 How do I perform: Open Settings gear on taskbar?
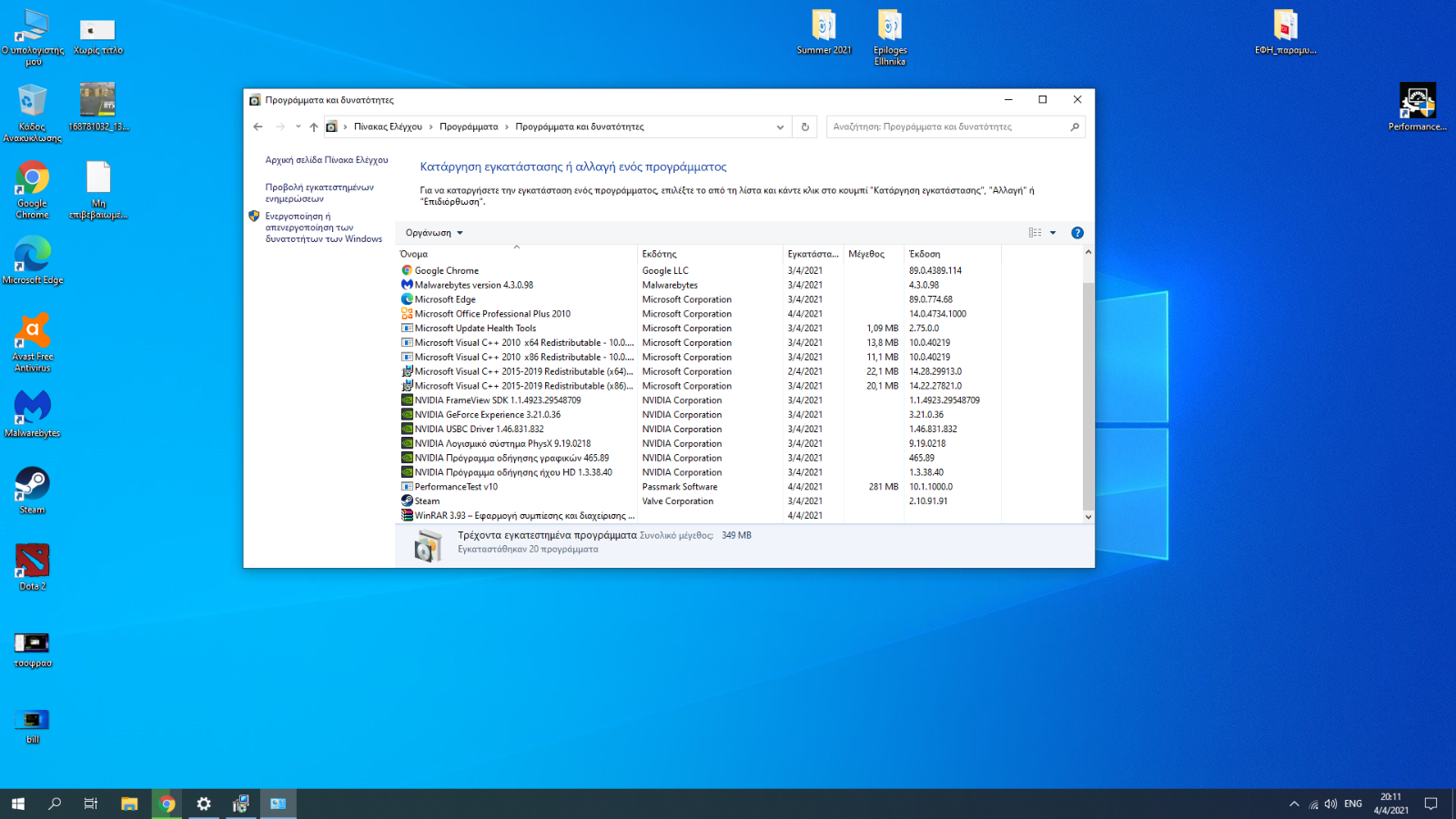[204, 804]
